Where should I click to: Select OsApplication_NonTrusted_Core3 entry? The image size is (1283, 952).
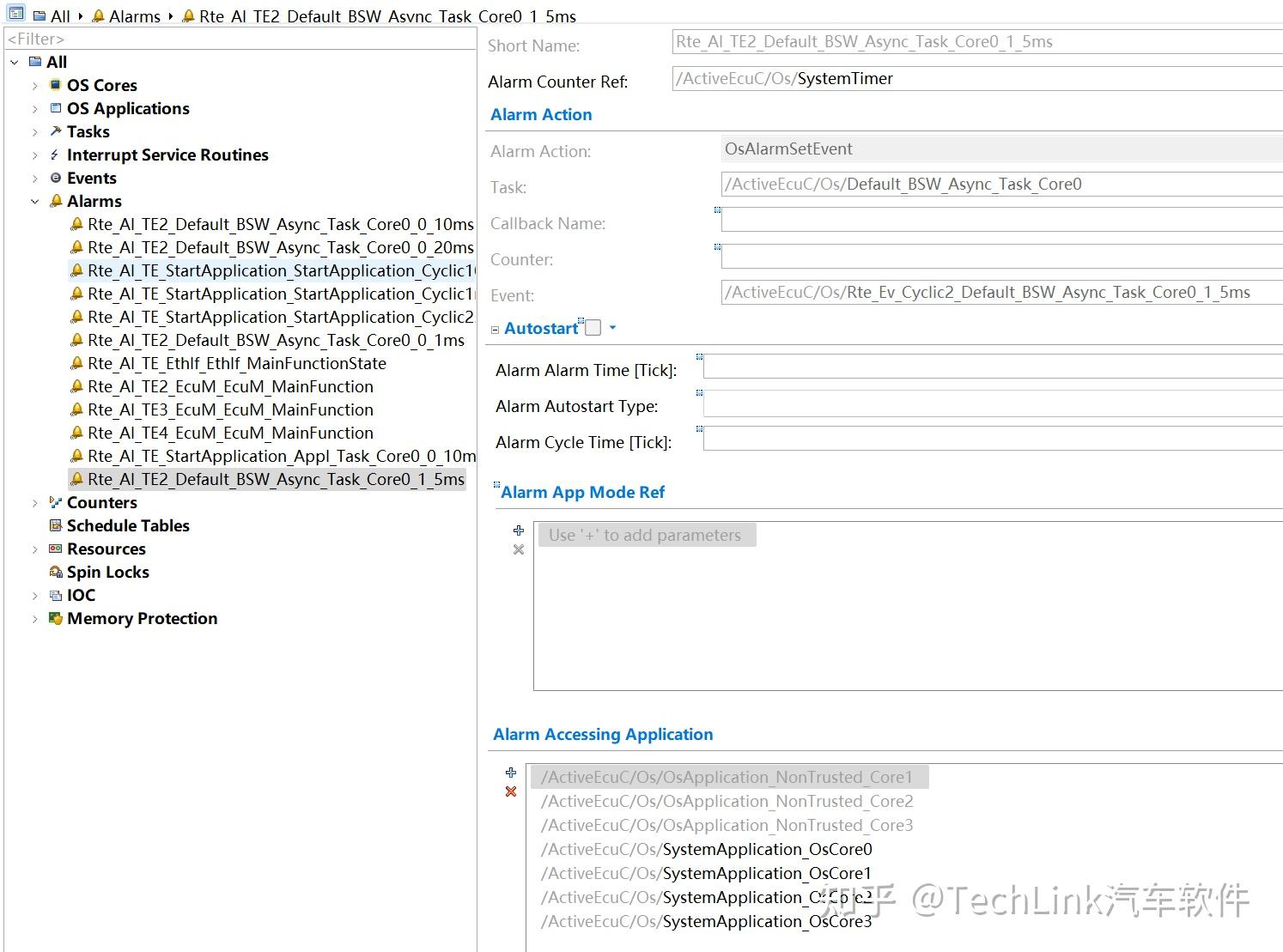coord(727,825)
